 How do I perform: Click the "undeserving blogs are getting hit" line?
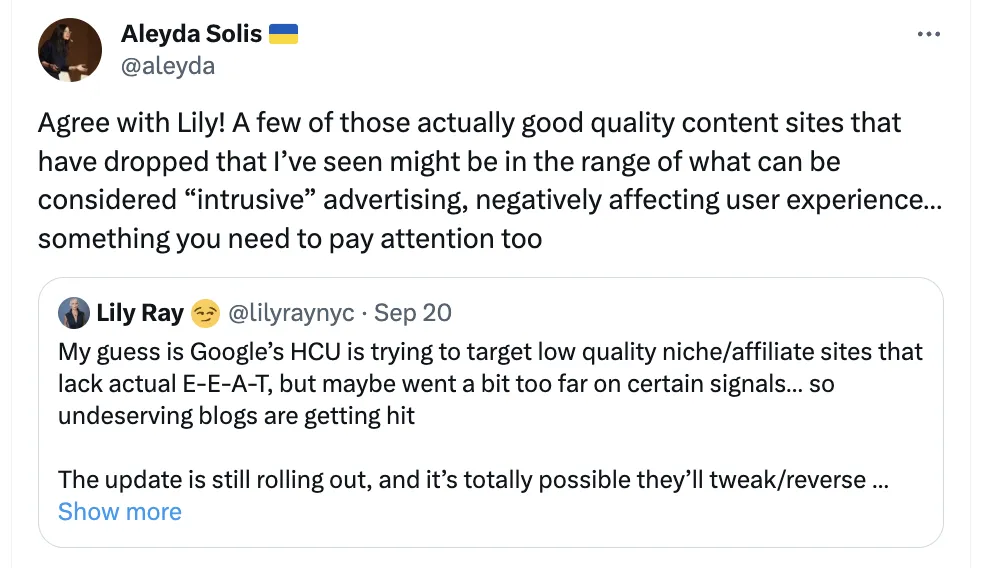[236, 416]
